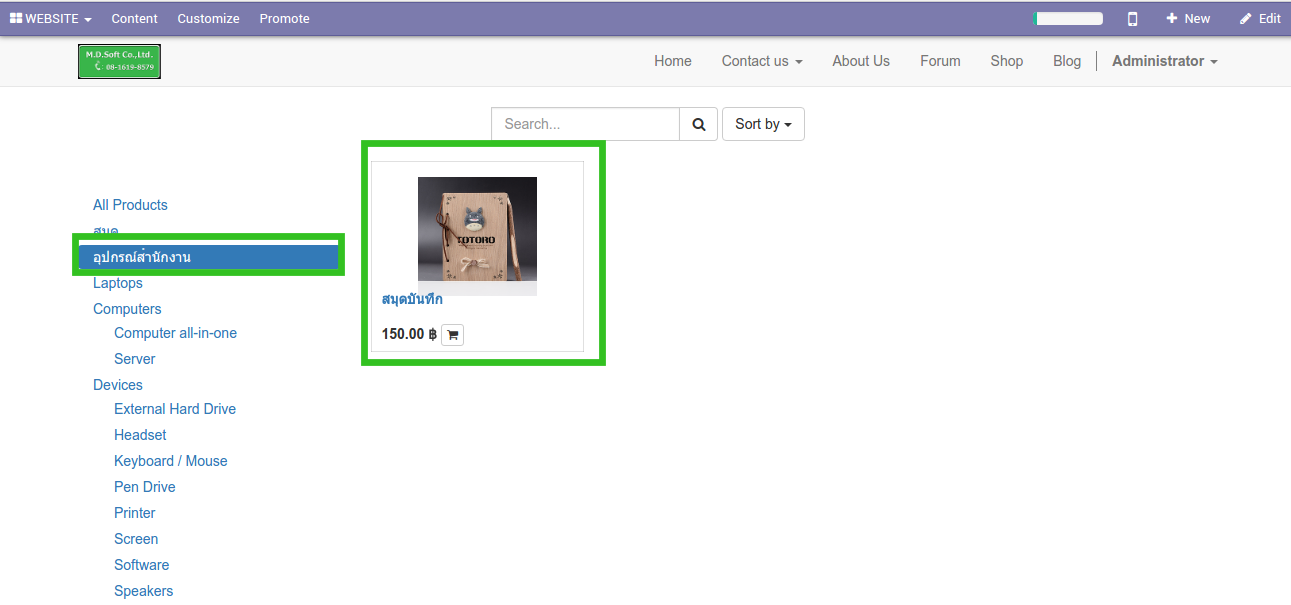This screenshot has width=1291, height=605.
Task: Select the Computers category
Action: click(x=127, y=309)
